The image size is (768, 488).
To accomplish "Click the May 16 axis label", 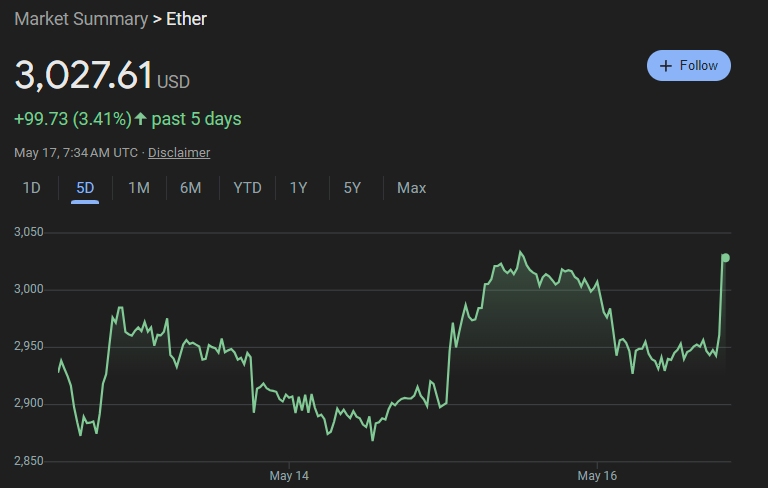I will [x=597, y=476].
